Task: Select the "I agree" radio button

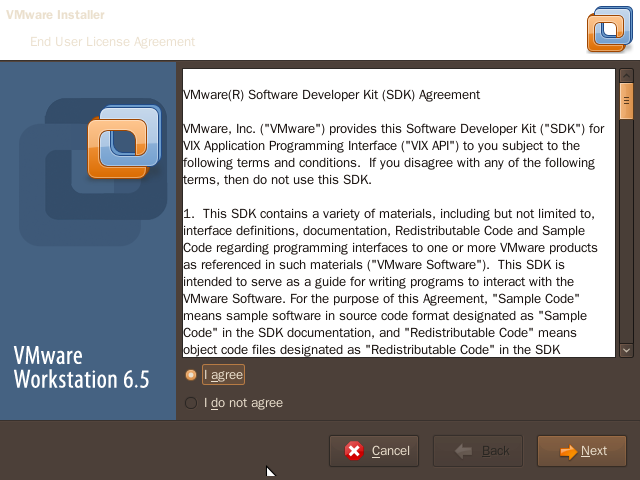Action: pyautogui.click(x=191, y=375)
